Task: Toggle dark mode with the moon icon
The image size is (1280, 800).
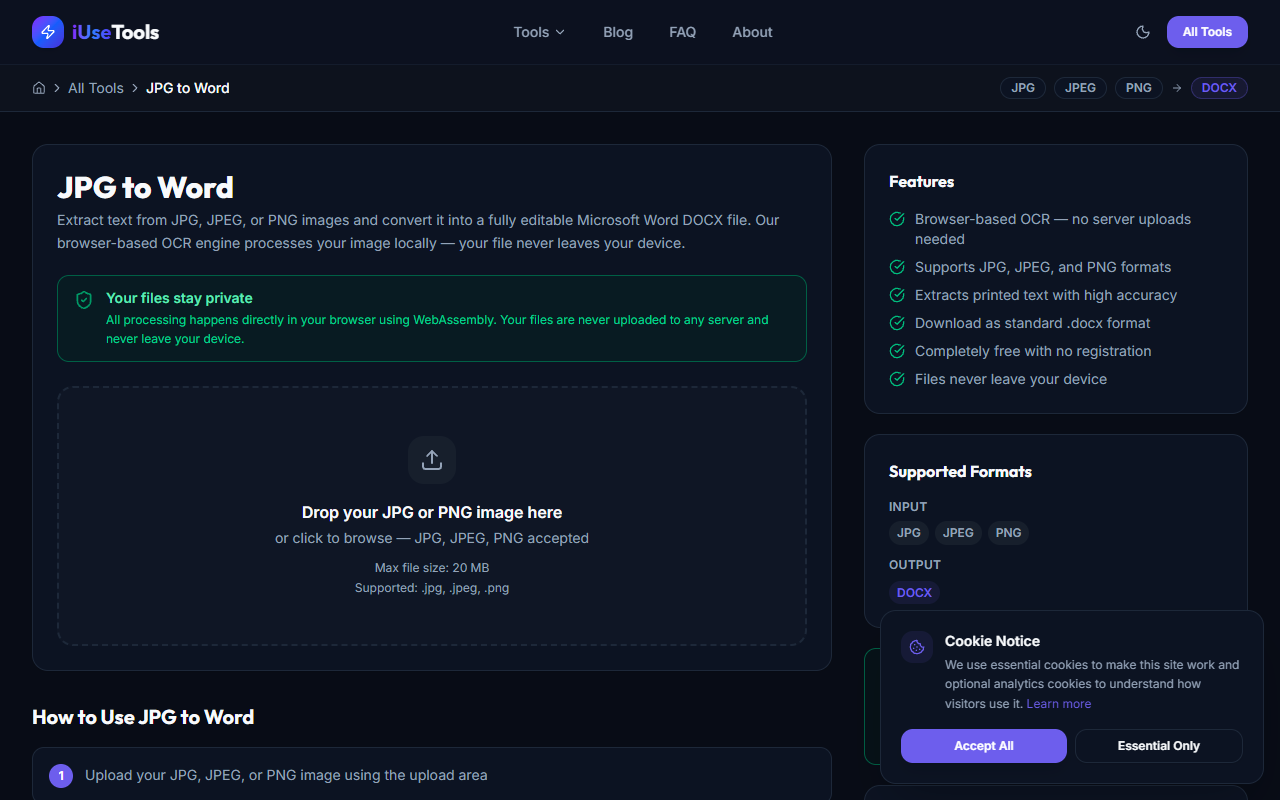Action: [x=1142, y=32]
